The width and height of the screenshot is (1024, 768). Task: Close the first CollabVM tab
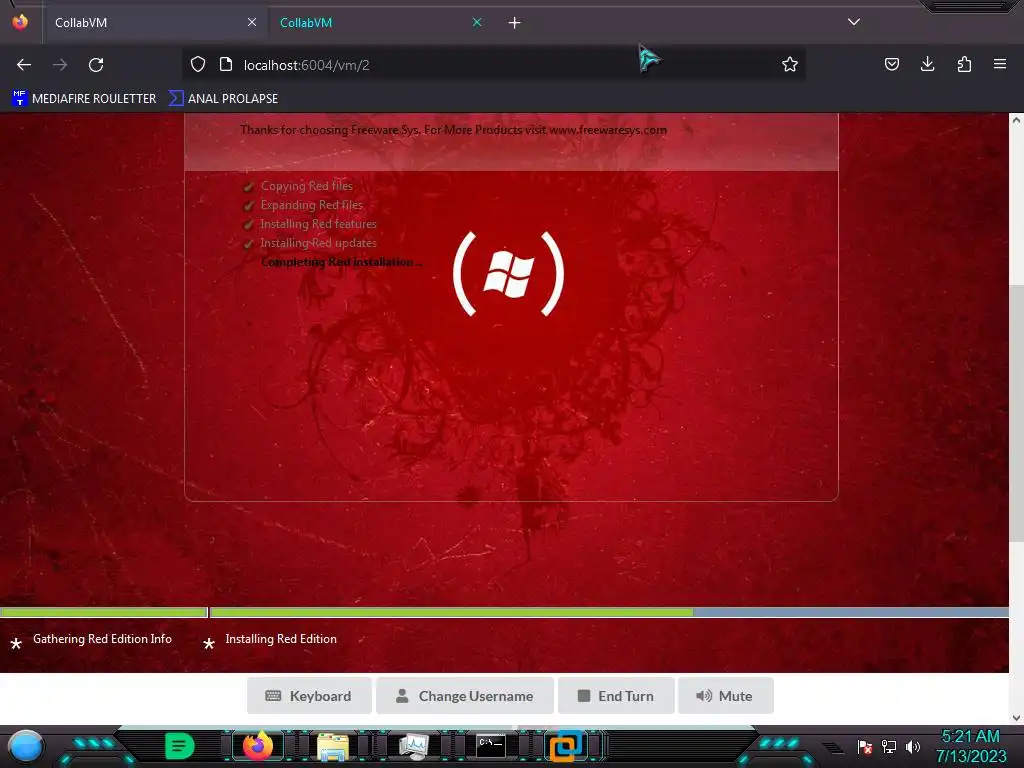coord(252,22)
